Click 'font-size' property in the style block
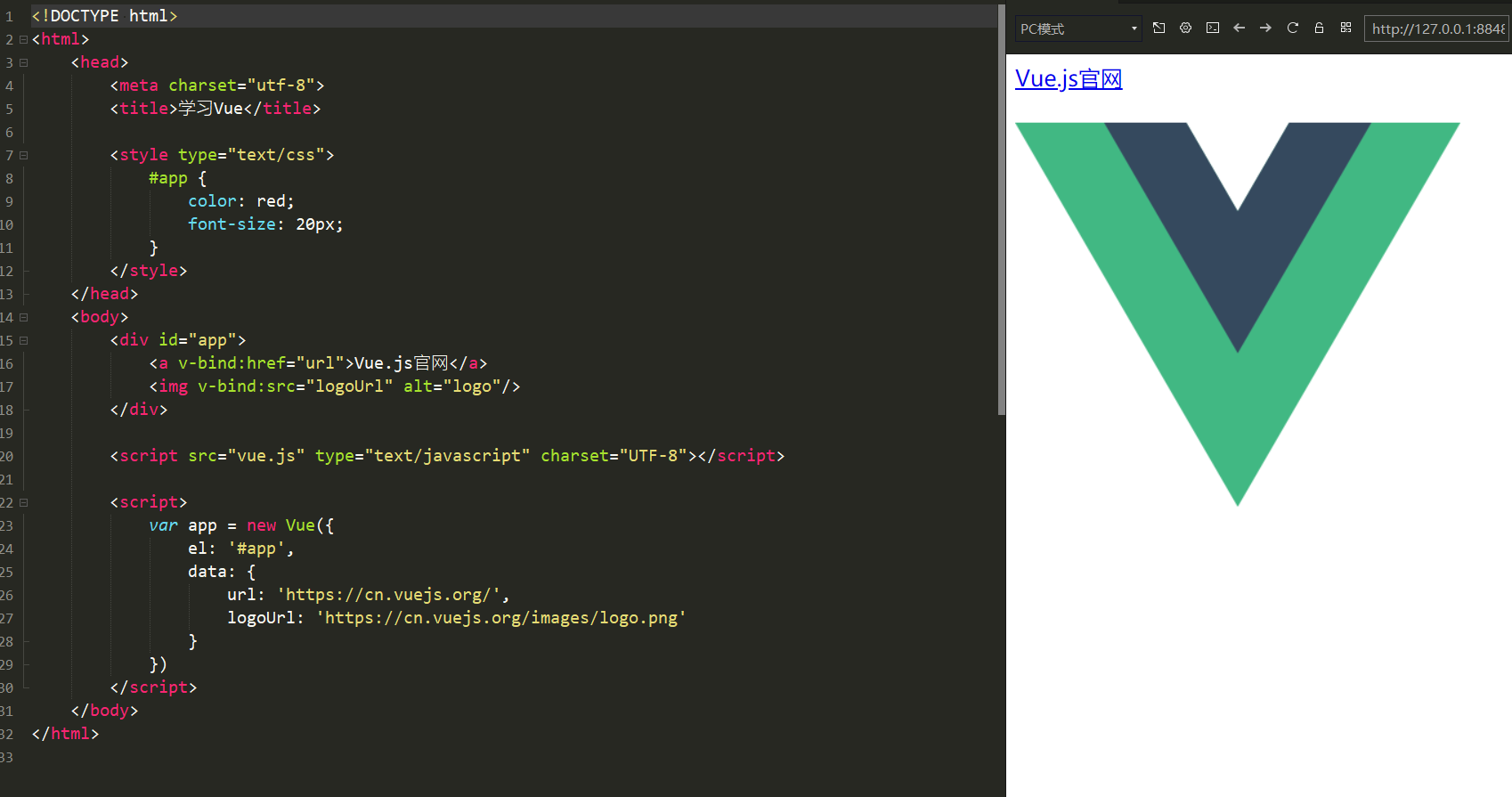1512x797 pixels. pyautogui.click(x=232, y=224)
